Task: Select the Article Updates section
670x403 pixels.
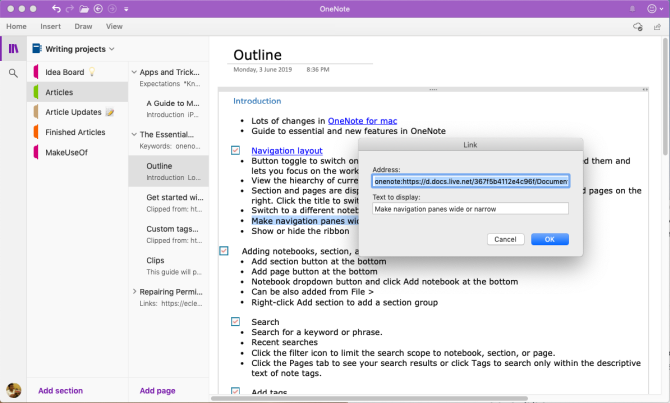Action: click(x=77, y=112)
